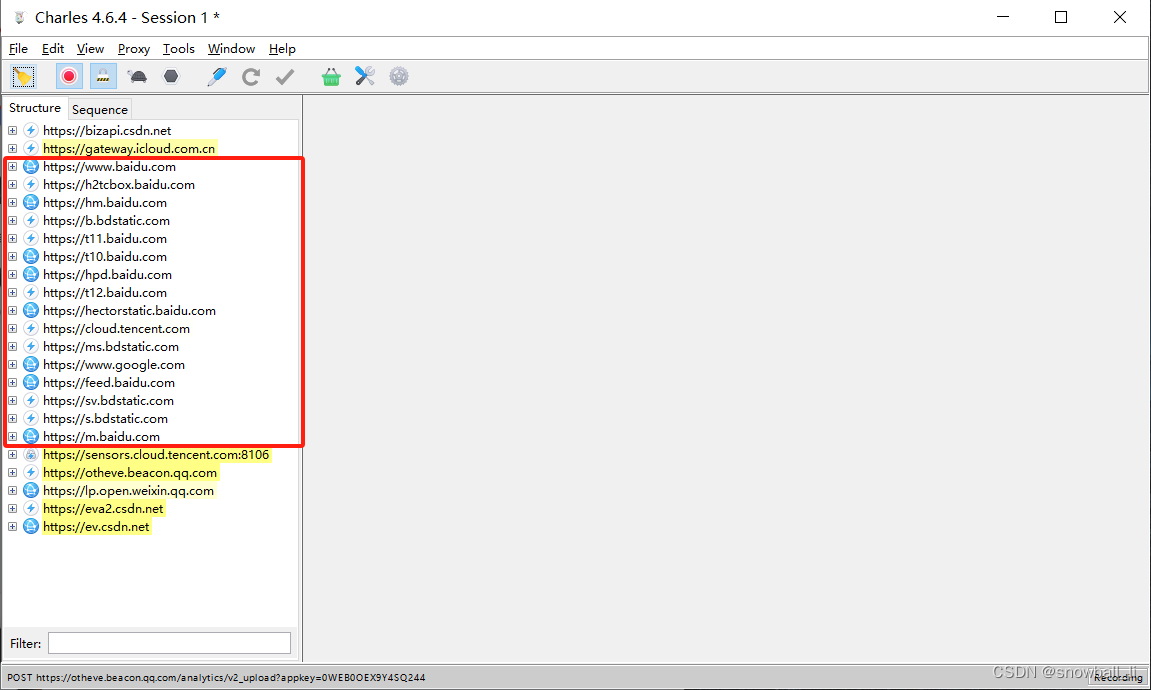Open the View menu
The width and height of the screenshot is (1151, 690).
click(90, 48)
